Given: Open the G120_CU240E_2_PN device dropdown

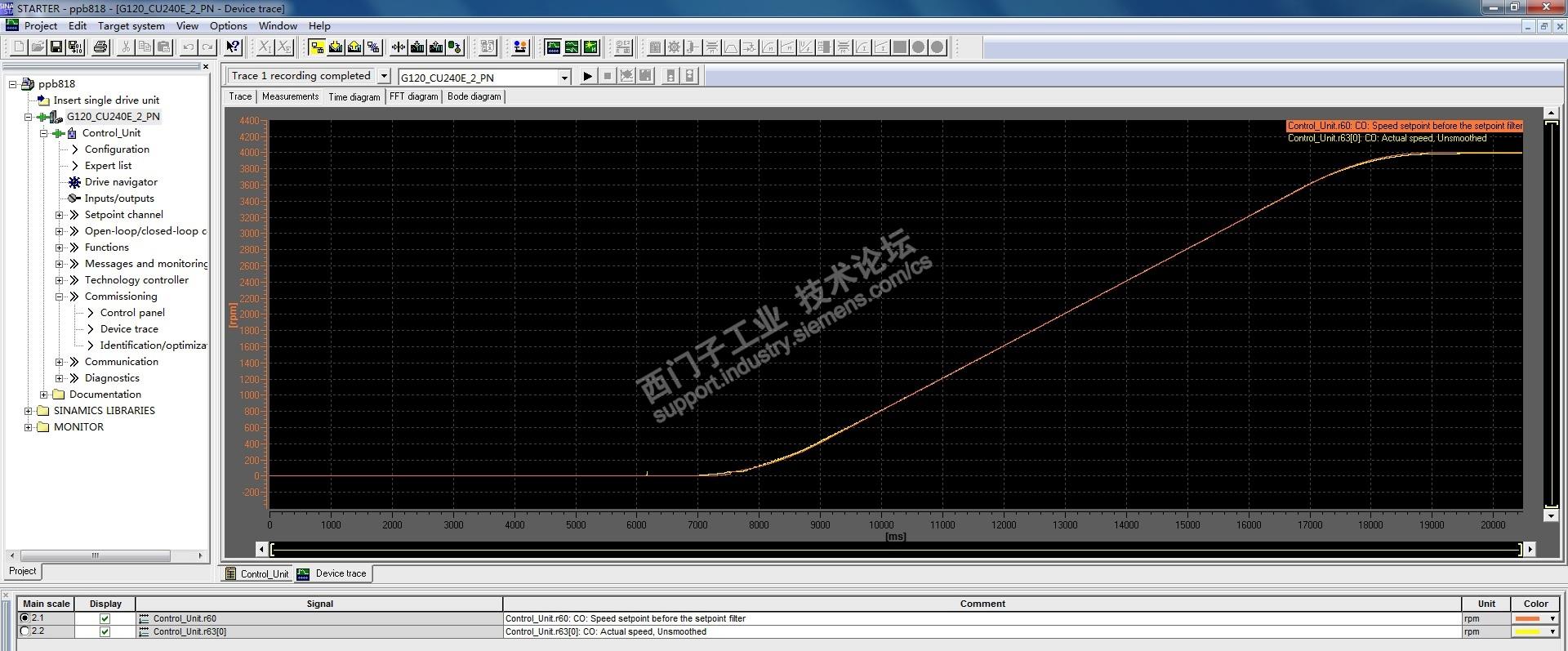Looking at the screenshot, I should 564,78.
